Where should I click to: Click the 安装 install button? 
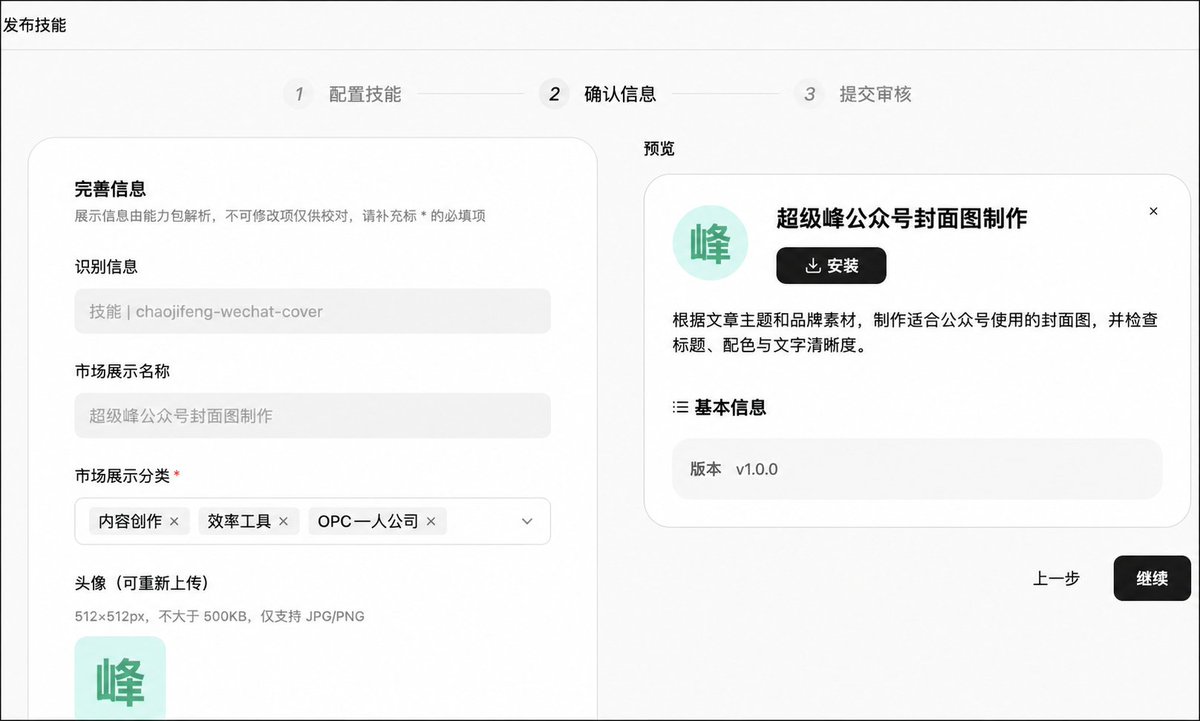[831, 265]
